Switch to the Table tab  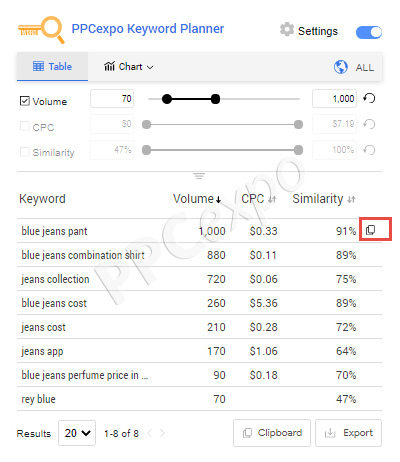click(x=52, y=66)
